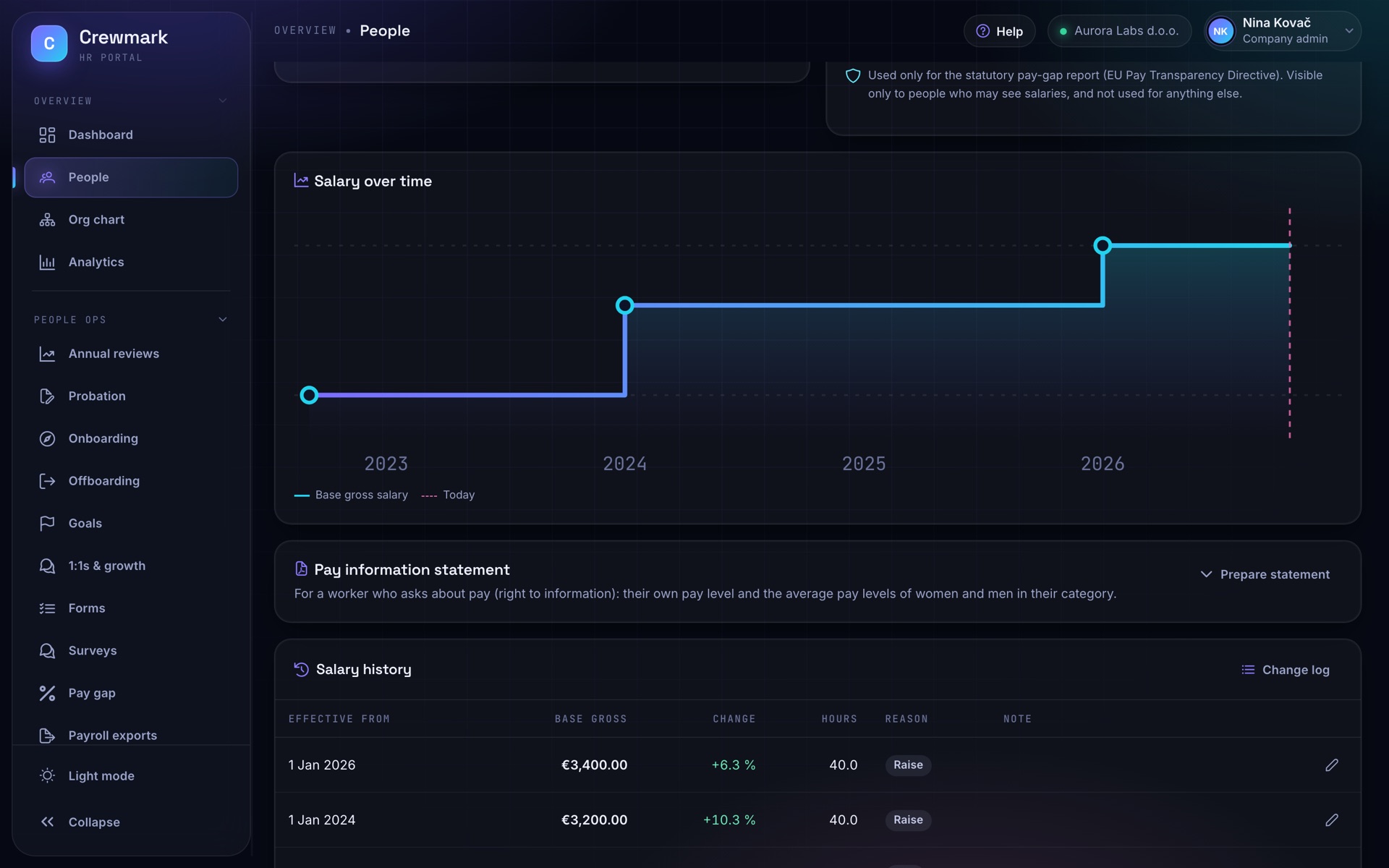This screenshot has height=868, width=1389.
Task: Click the 2024 salary step marker
Action: pos(625,305)
